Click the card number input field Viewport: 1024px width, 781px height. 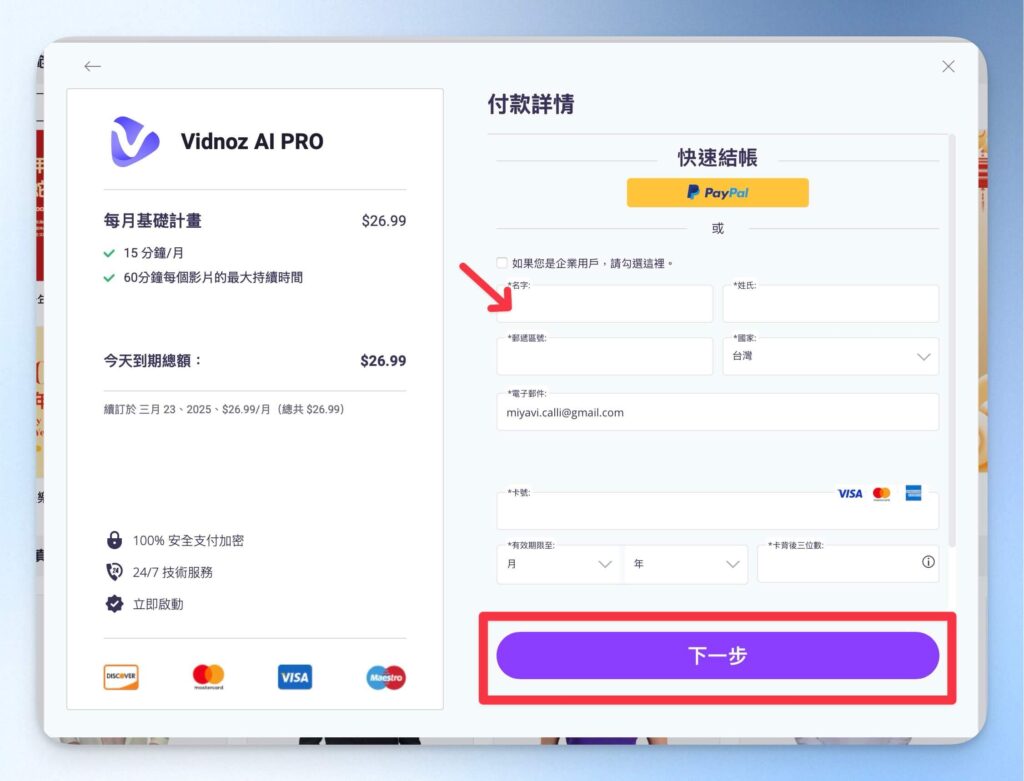[717, 511]
